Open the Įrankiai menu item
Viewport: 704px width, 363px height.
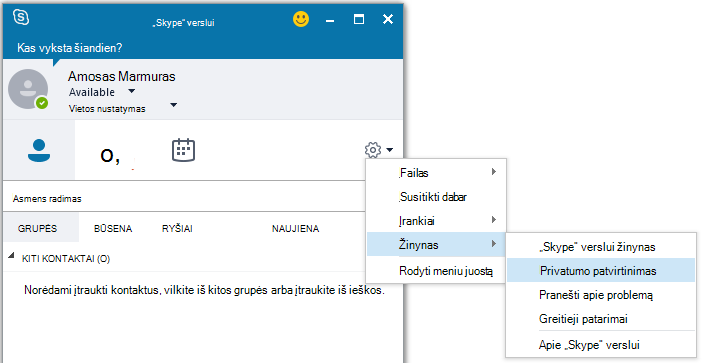(x=436, y=221)
